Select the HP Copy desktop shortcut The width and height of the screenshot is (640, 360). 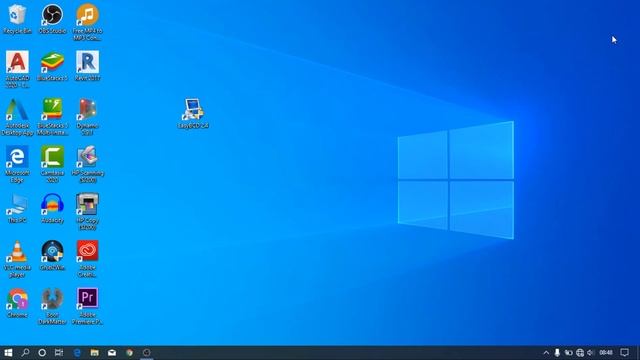(x=87, y=211)
